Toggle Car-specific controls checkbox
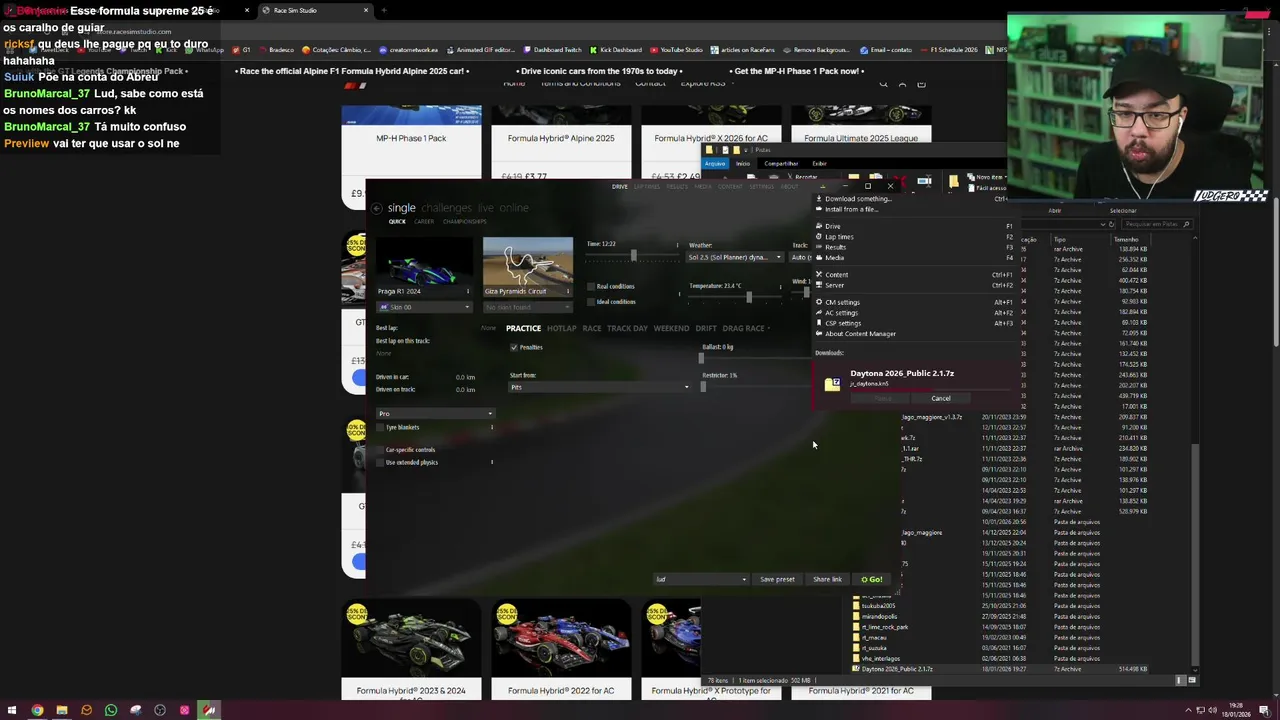The height and width of the screenshot is (720, 1280). pos(380,450)
